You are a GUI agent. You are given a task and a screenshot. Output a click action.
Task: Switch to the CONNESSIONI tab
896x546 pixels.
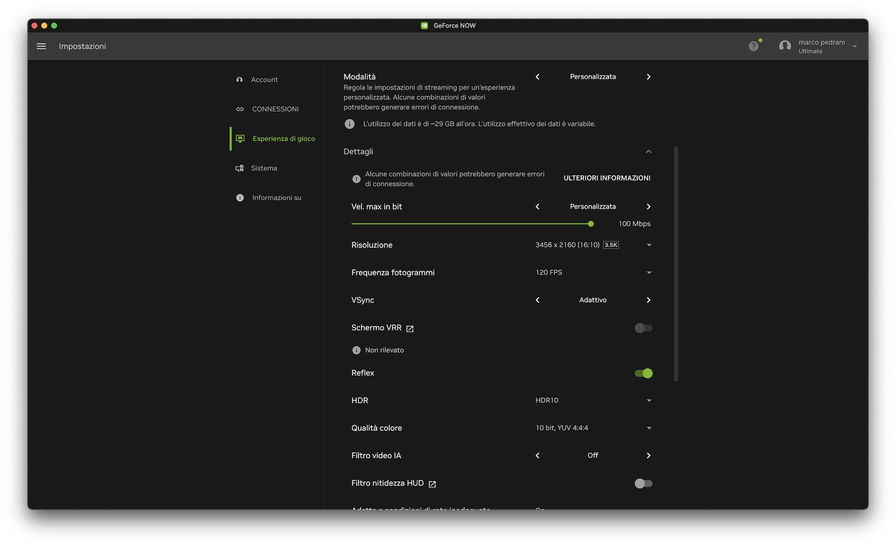click(x=274, y=109)
